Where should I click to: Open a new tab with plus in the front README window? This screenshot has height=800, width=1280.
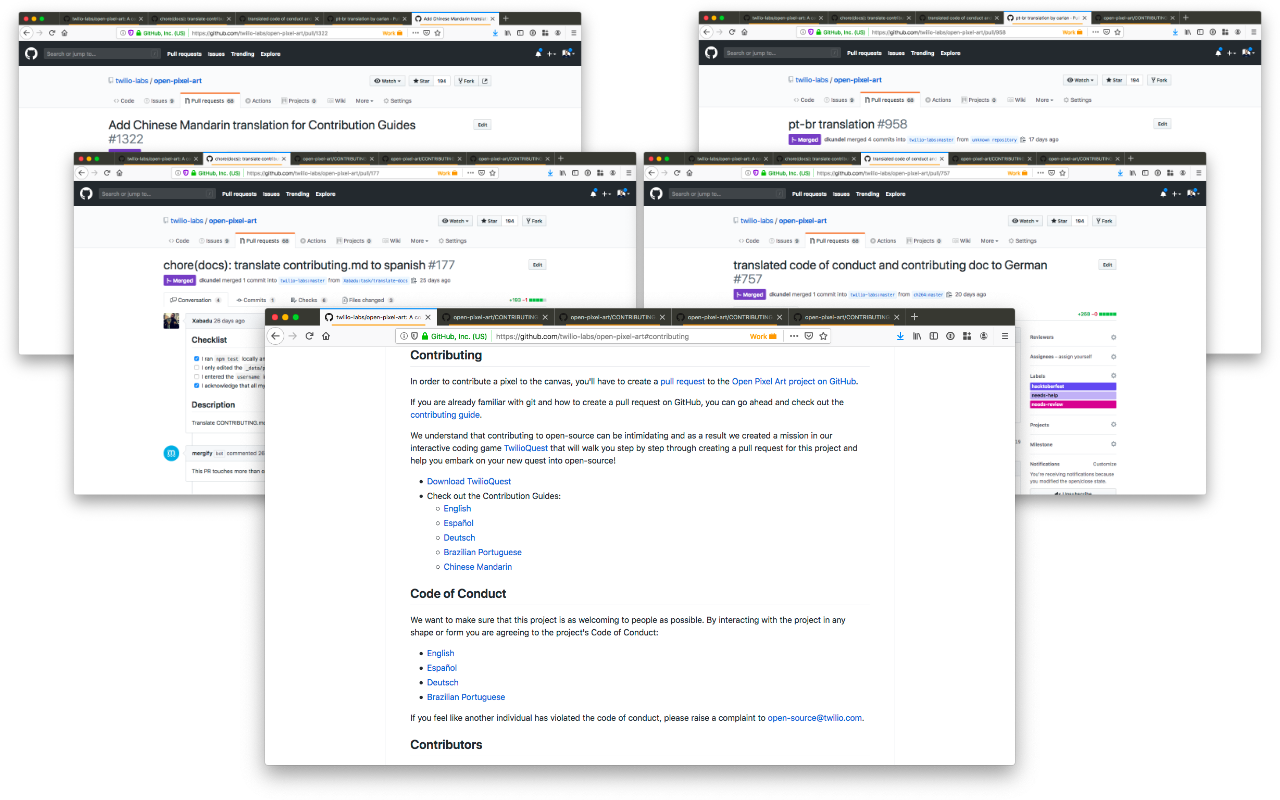(914, 317)
